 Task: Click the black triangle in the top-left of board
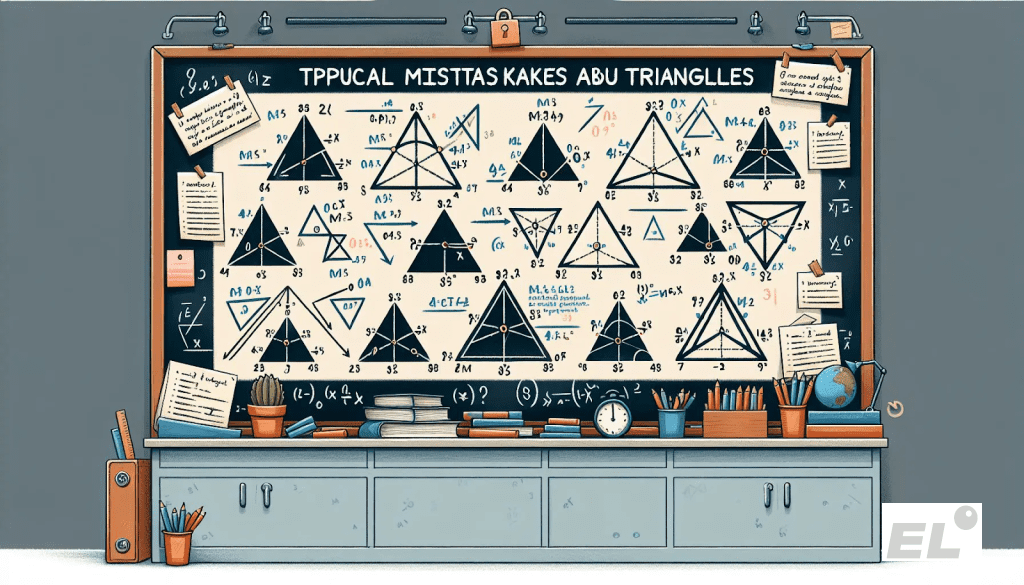point(305,152)
